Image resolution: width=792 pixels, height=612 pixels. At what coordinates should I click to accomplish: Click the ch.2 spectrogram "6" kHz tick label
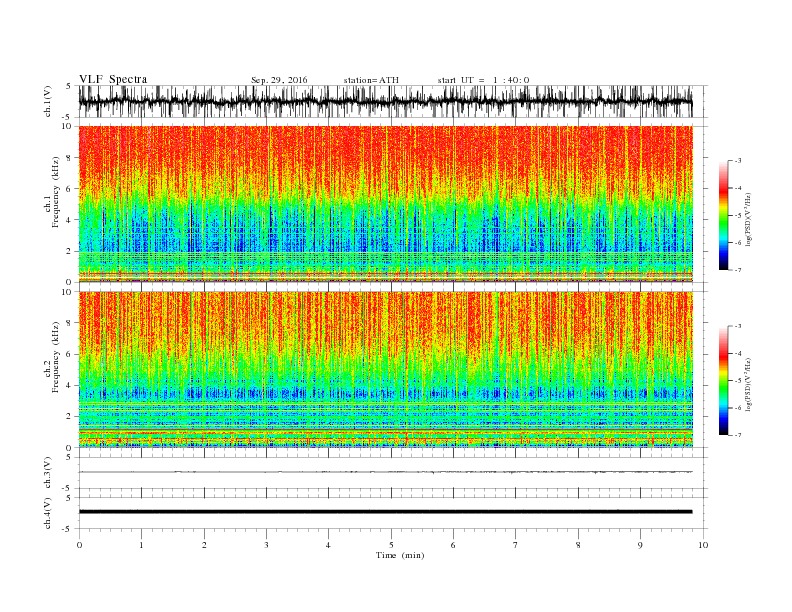click(x=69, y=354)
